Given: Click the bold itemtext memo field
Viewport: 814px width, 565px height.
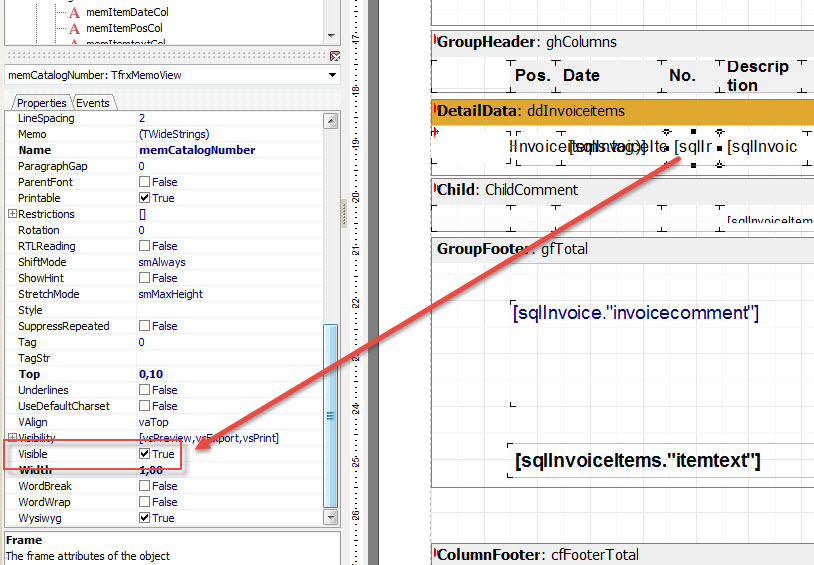Looking at the screenshot, I should point(638,461).
